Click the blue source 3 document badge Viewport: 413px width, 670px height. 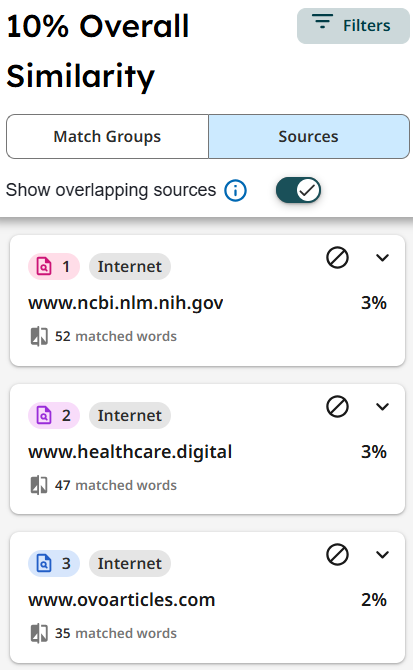click(54, 563)
